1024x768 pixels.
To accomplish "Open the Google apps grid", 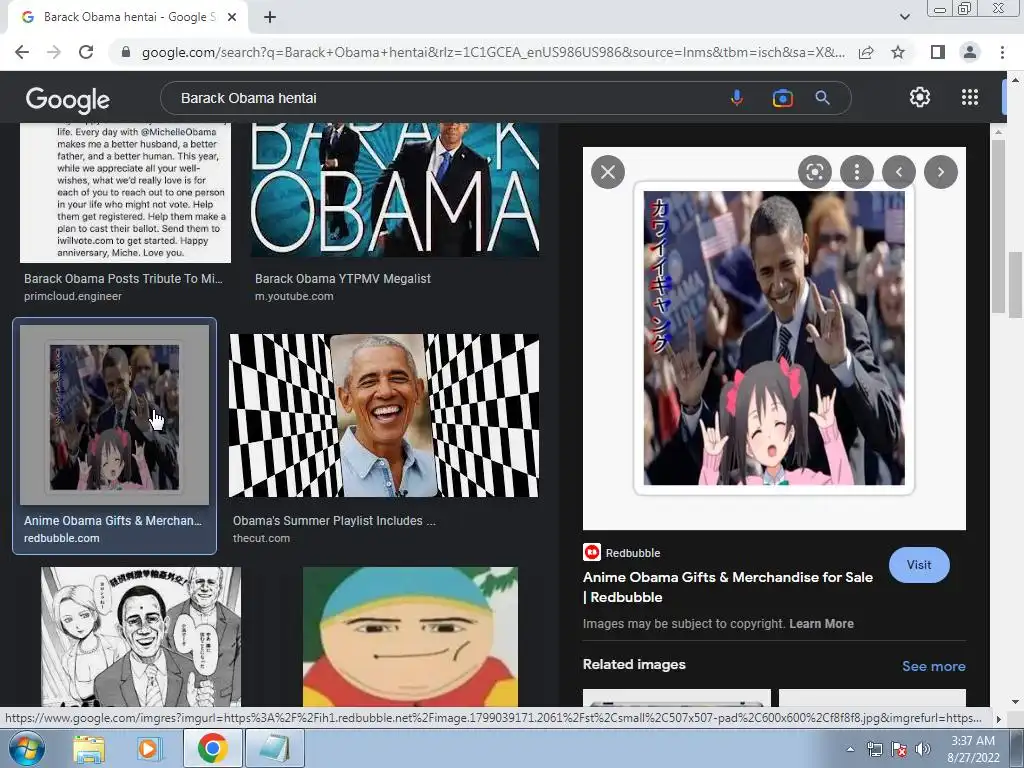I will 970,97.
